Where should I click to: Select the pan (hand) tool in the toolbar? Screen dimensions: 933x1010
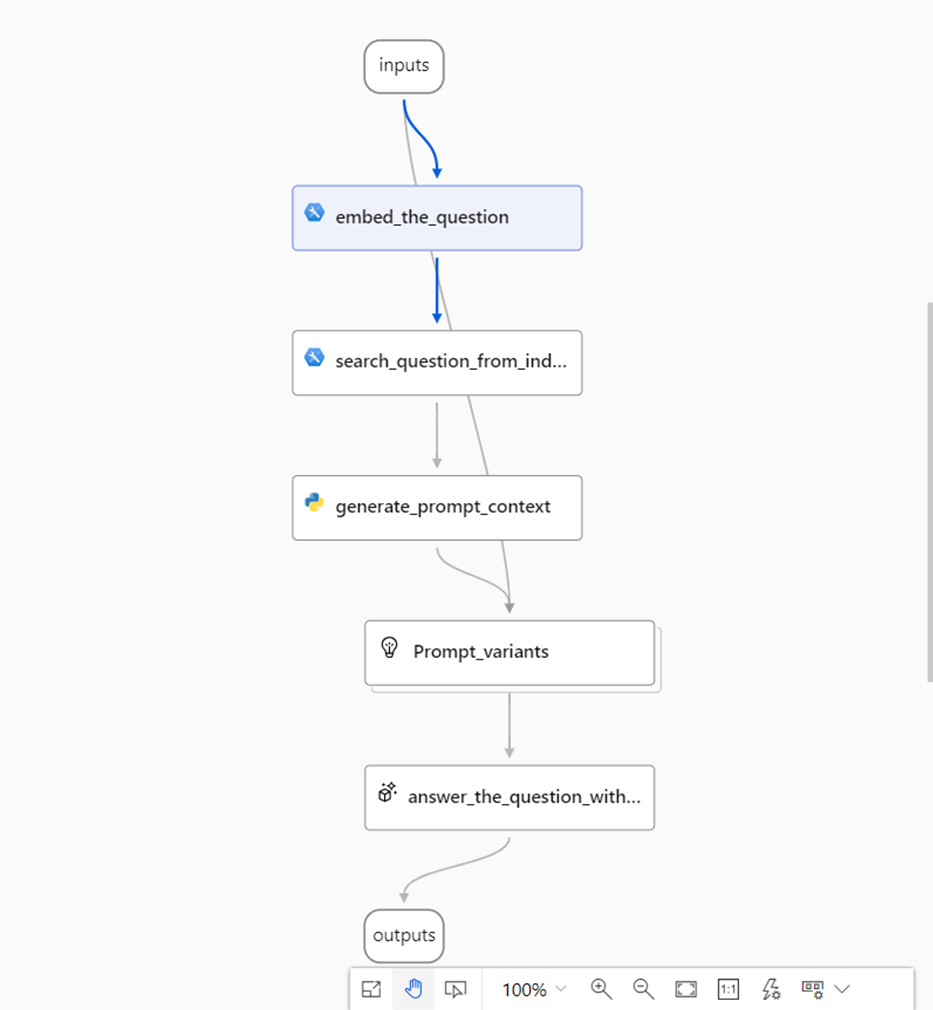413,989
